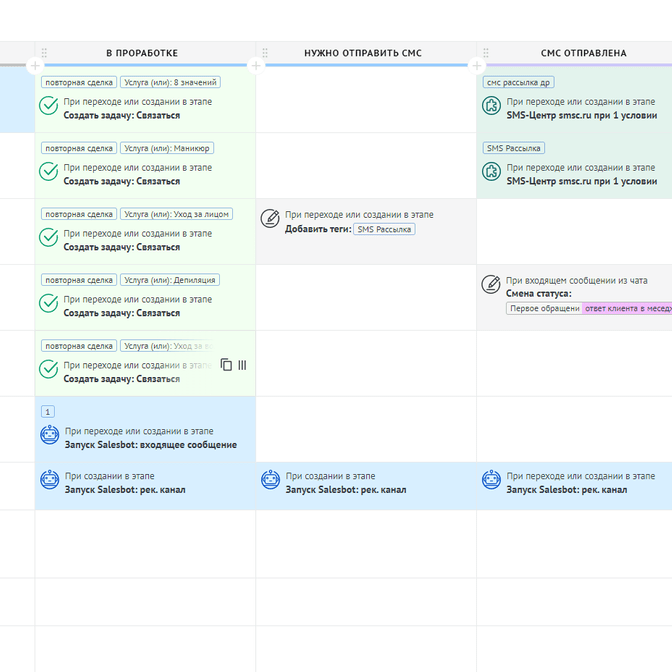This screenshot has width=672, height=672.
Task: Select the 'В проработке' stage header
Action: pos(142,53)
